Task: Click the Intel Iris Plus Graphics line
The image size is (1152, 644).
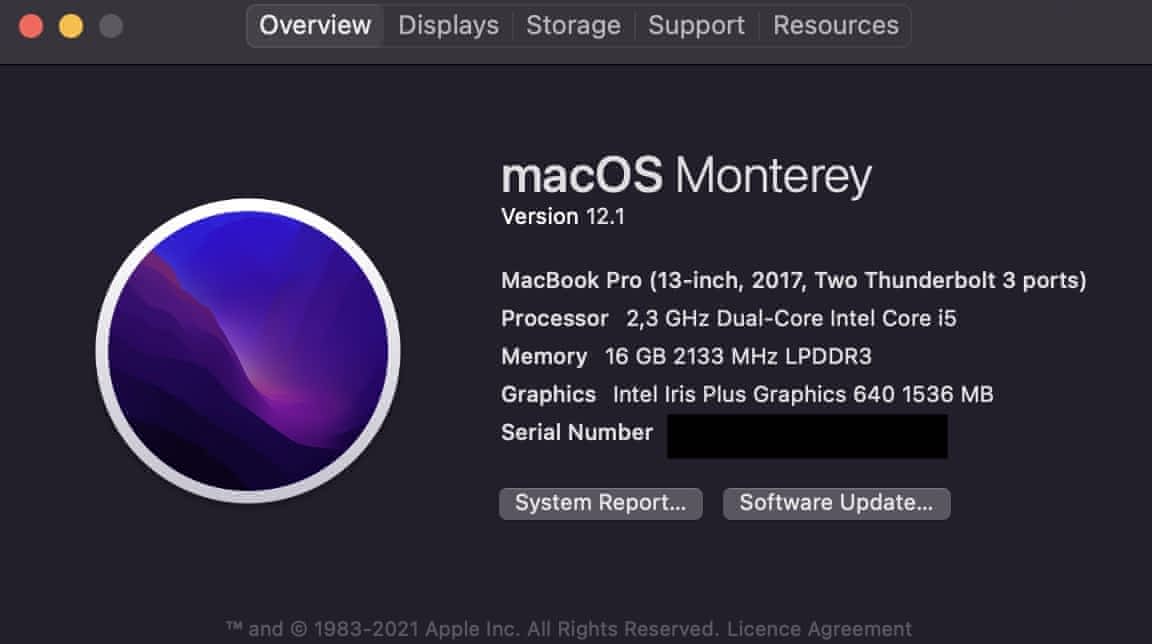Action: [747, 394]
